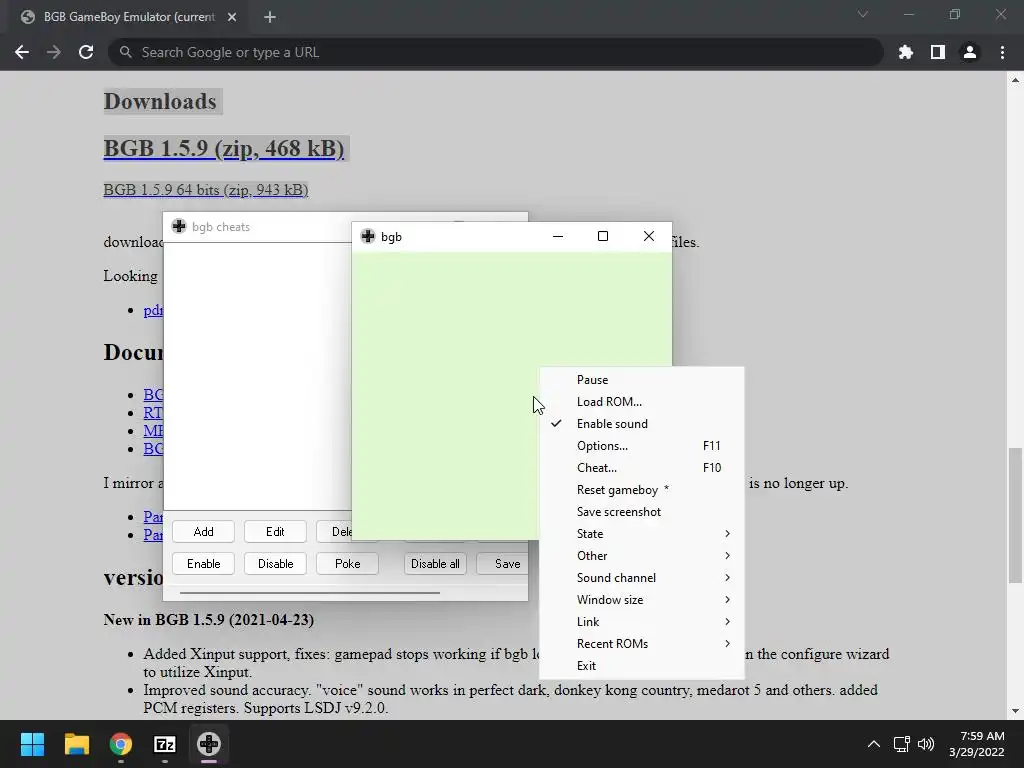This screenshot has width=1024, height=768.
Task: Toggle the Enable sound menu option
Action: pos(641,424)
